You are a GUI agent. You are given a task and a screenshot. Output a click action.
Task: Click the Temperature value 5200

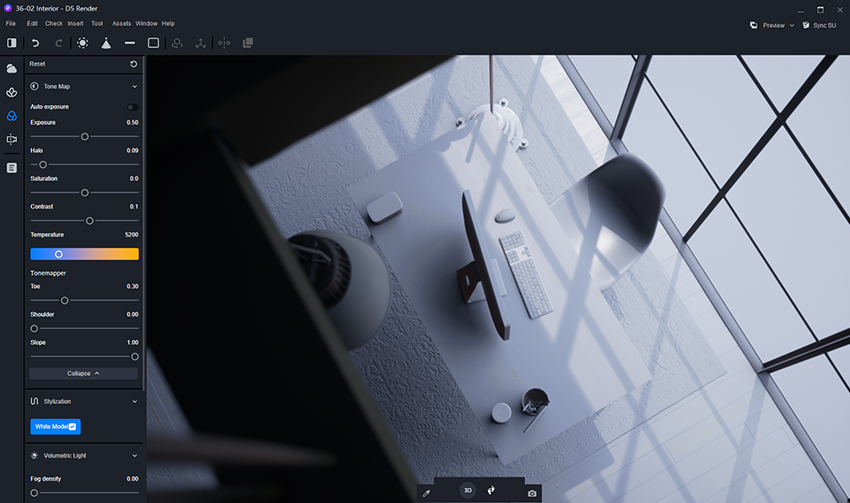pyautogui.click(x=131, y=235)
